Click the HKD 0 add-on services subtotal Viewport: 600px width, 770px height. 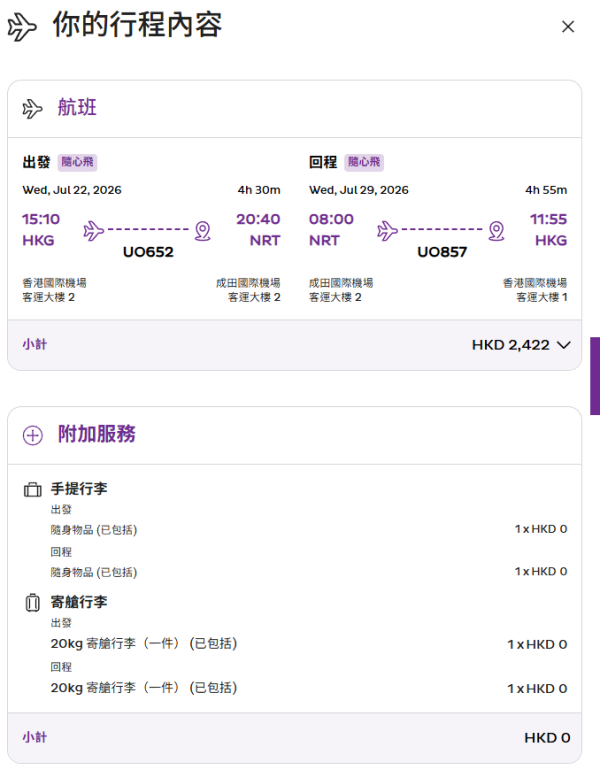tap(547, 738)
